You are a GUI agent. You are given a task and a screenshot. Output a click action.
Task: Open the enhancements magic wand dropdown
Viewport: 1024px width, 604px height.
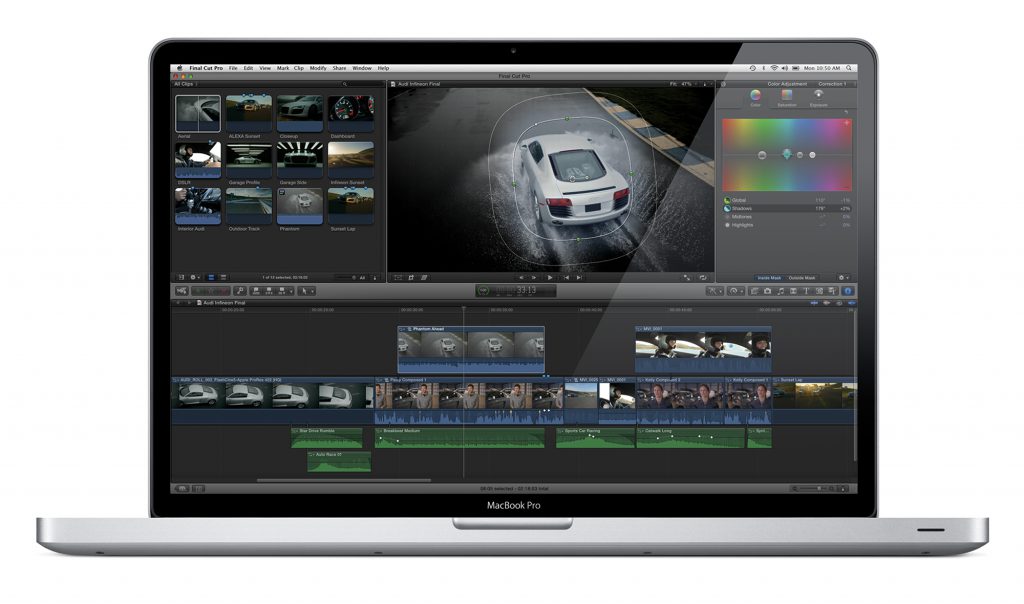pyautogui.click(x=715, y=291)
